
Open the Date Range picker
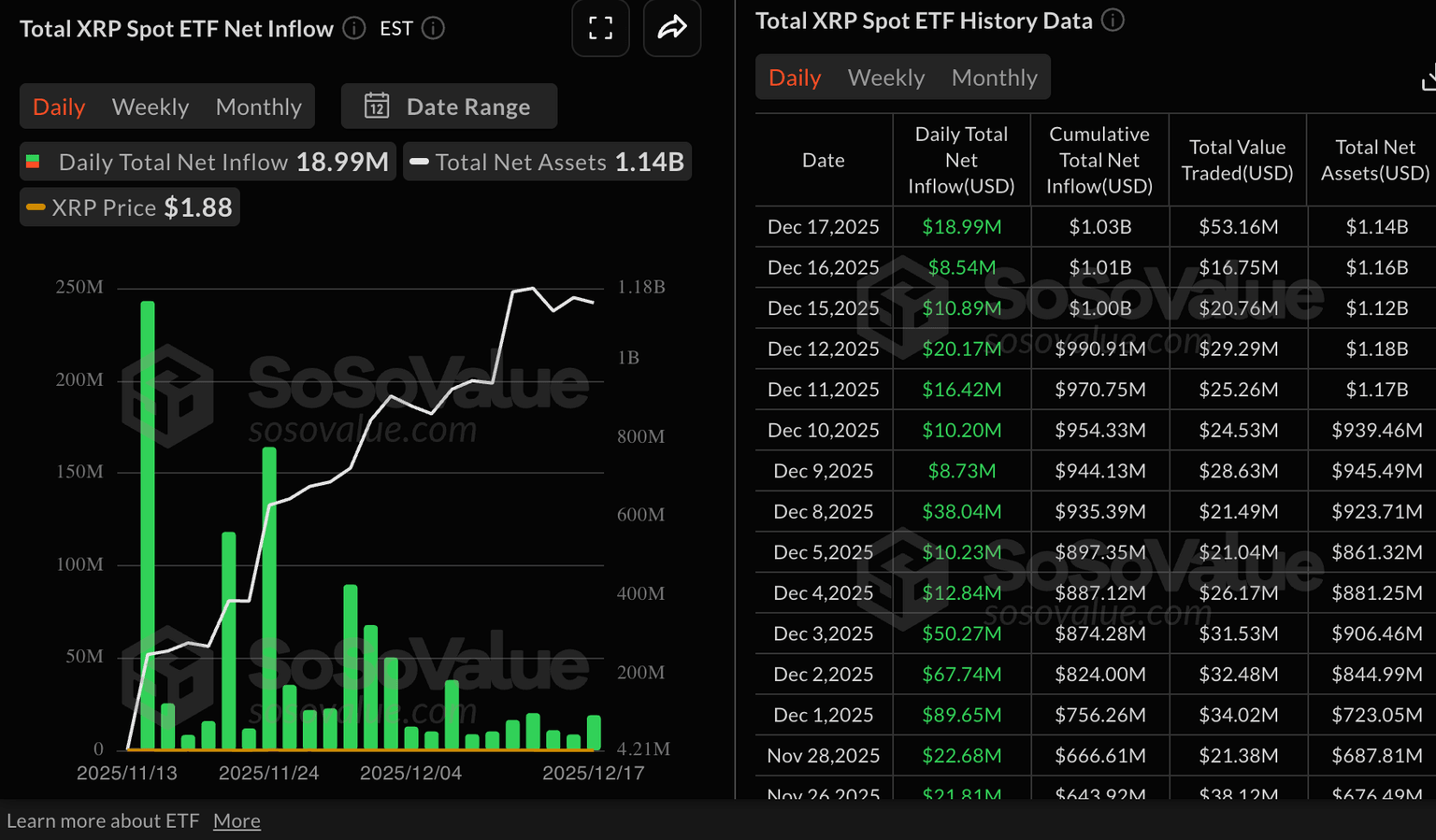pyautogui.click(x=450, y=107)
